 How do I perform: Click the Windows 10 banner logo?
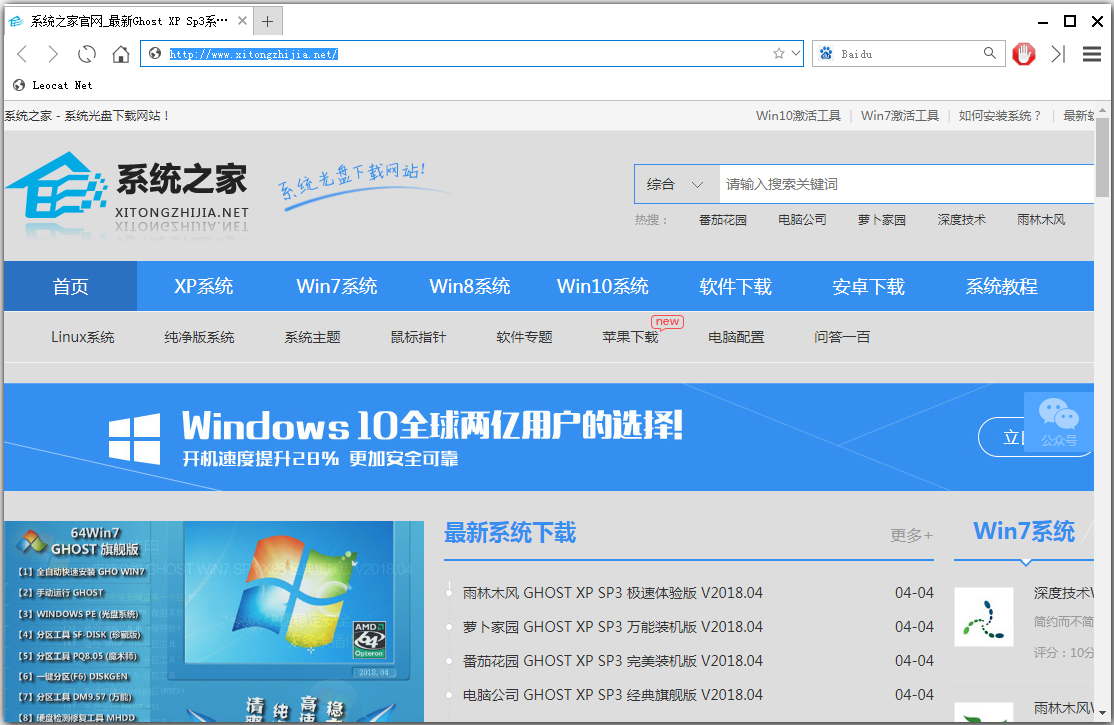(134, 439)
